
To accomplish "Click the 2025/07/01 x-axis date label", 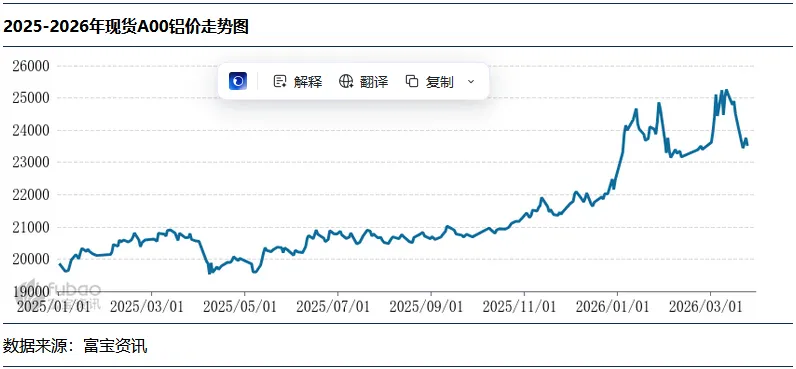I will click(x=333, y=307).
